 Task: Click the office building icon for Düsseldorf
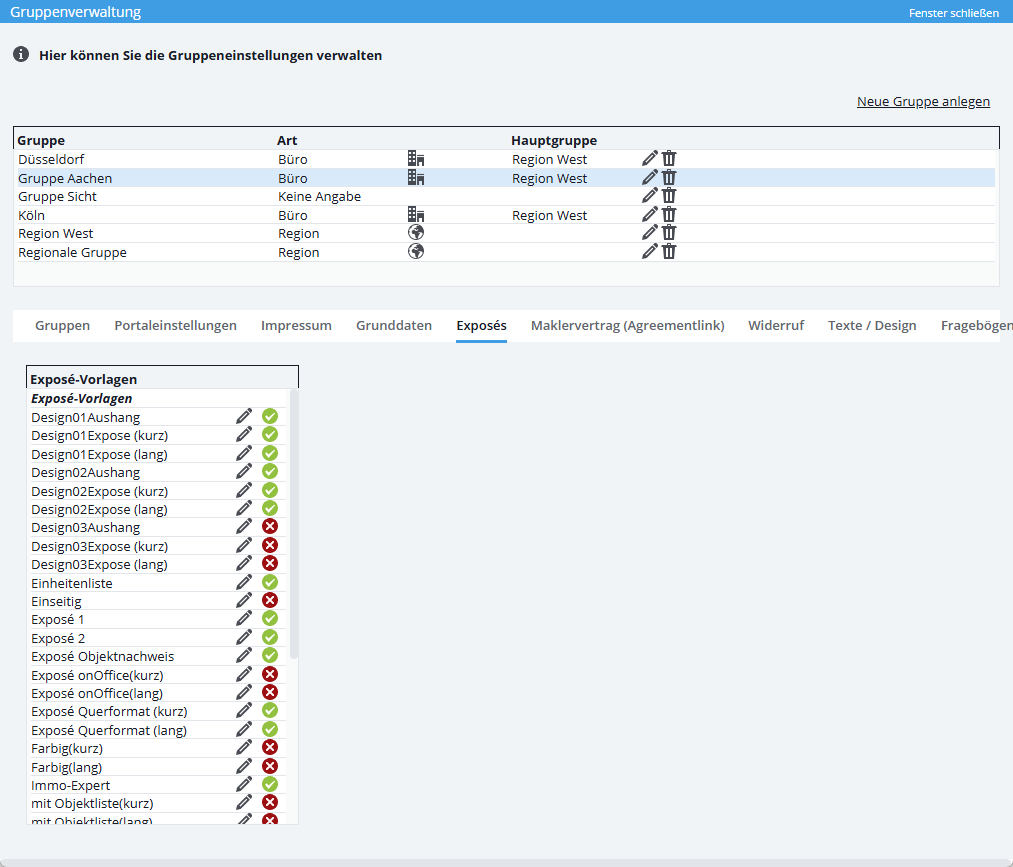click(416, 158)
